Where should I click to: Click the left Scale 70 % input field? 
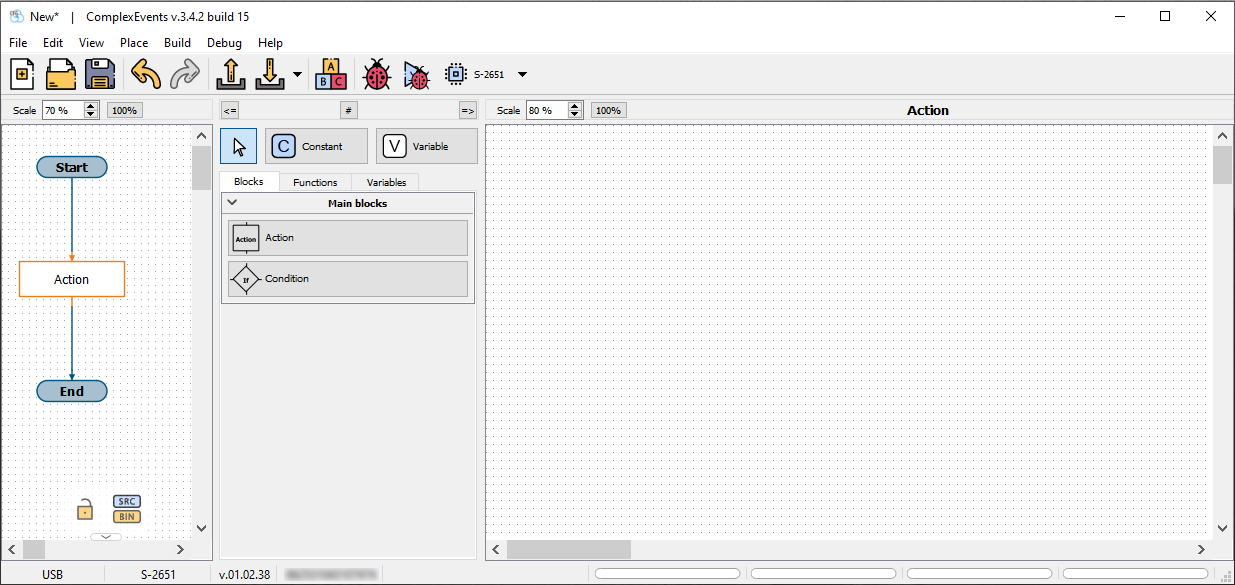(62, 110)
